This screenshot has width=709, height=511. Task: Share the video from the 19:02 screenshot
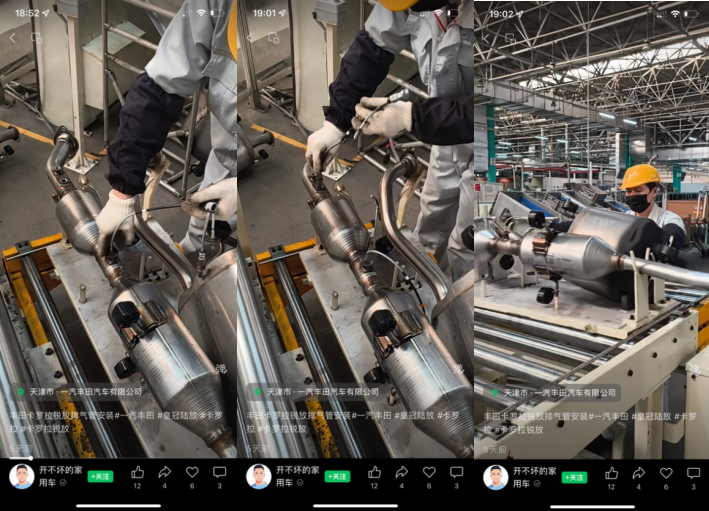(x=638, y=472)
